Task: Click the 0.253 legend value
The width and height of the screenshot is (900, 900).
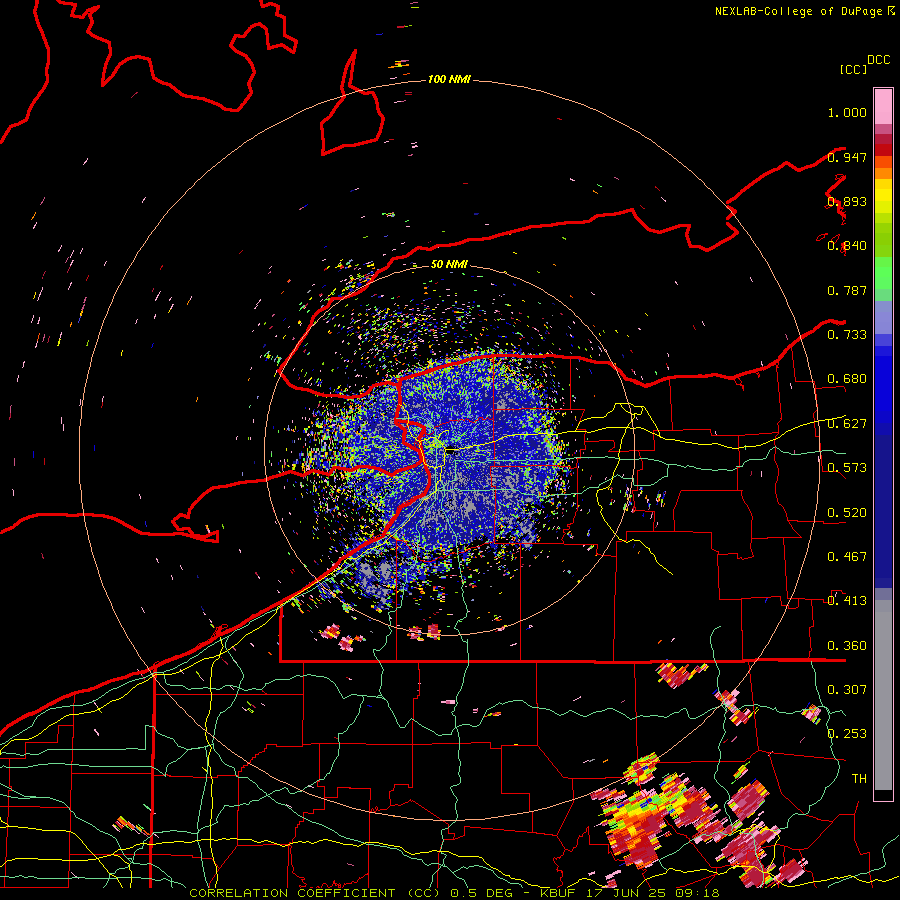Action: click(x=847, y=734)
